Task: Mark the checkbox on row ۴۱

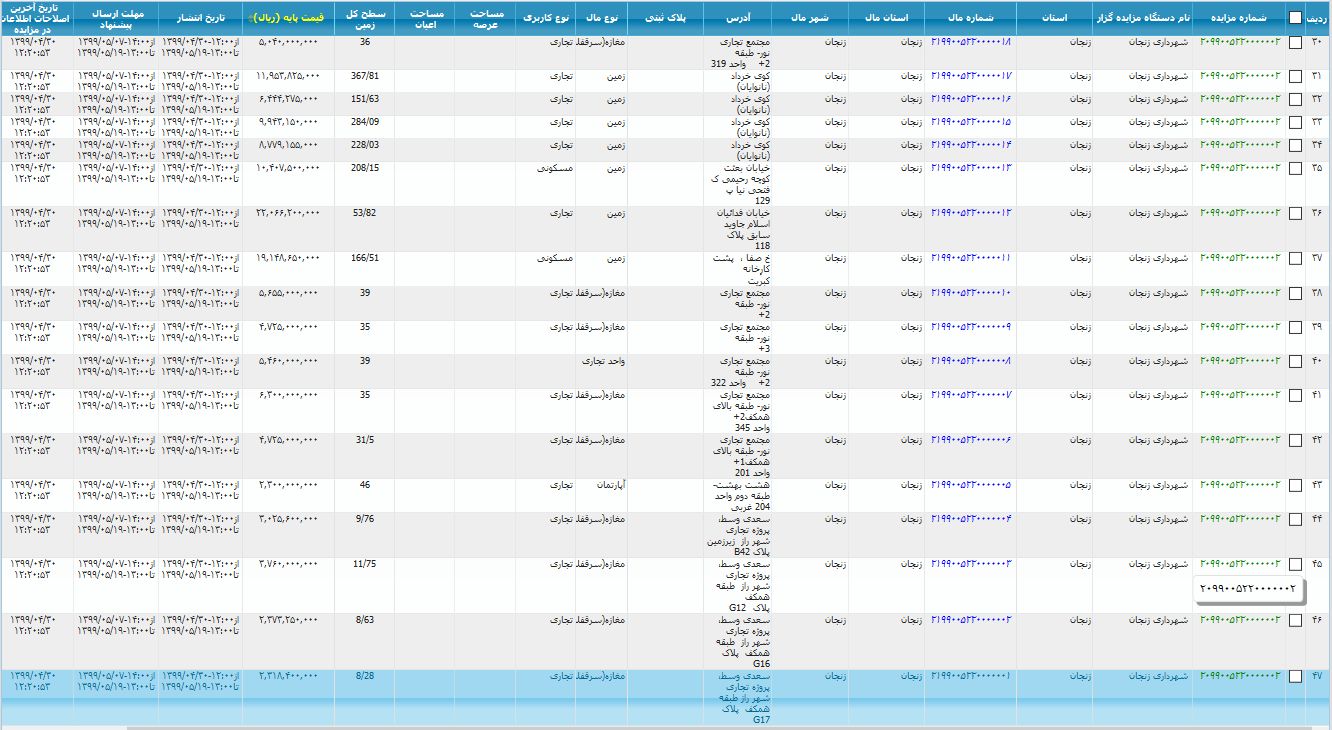Action: [x=1295, y=396]
